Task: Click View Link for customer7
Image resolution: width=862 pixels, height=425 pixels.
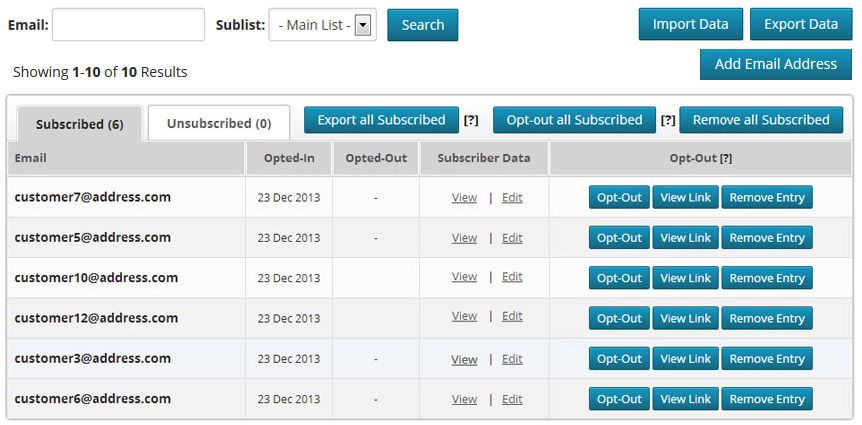Action: (x=686, y=197)
